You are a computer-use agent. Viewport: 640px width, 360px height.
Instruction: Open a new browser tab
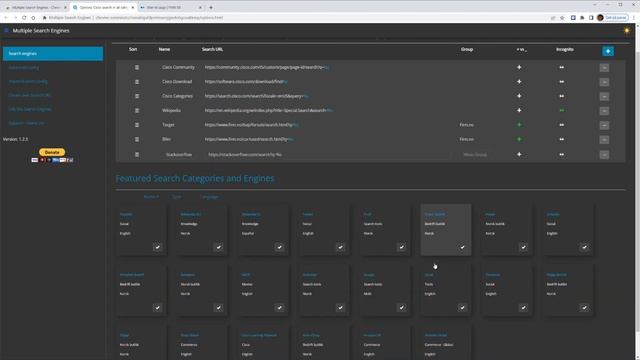click(211, 7)
